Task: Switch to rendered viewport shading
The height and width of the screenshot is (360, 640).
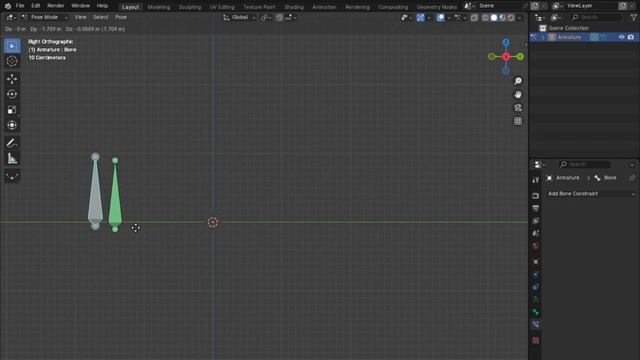Action: (x=511, y=18)
